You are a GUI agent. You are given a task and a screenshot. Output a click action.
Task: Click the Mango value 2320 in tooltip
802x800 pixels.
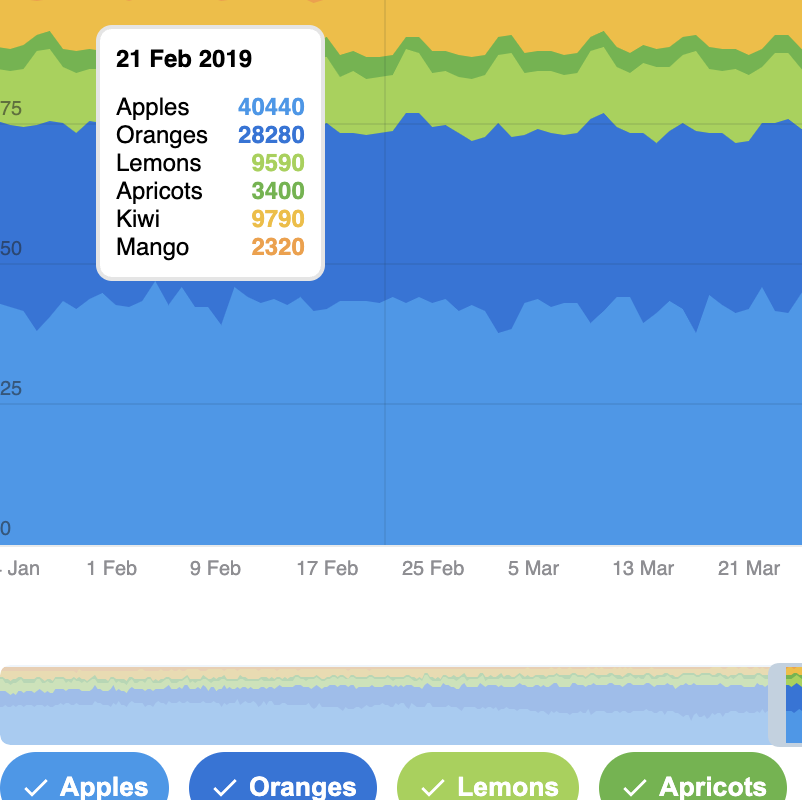pos(278,247)
